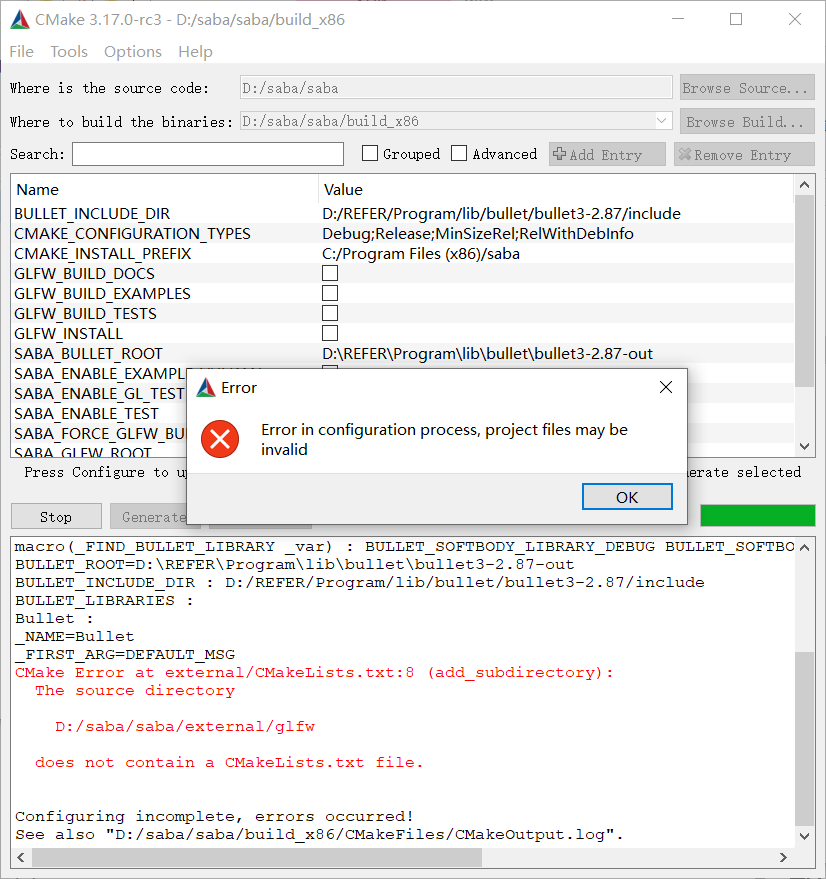Viewport: 826px width, 879px height.
Task: Click the red 'CMake Error at external/CMakeLists.txt:8' line
Action: [x=314, y=672]
